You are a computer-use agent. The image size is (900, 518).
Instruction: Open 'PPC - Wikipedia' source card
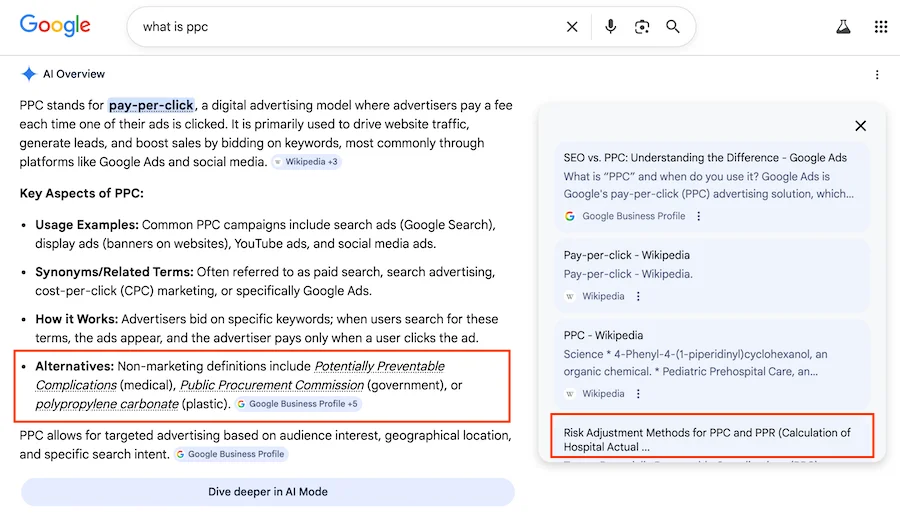711,364
